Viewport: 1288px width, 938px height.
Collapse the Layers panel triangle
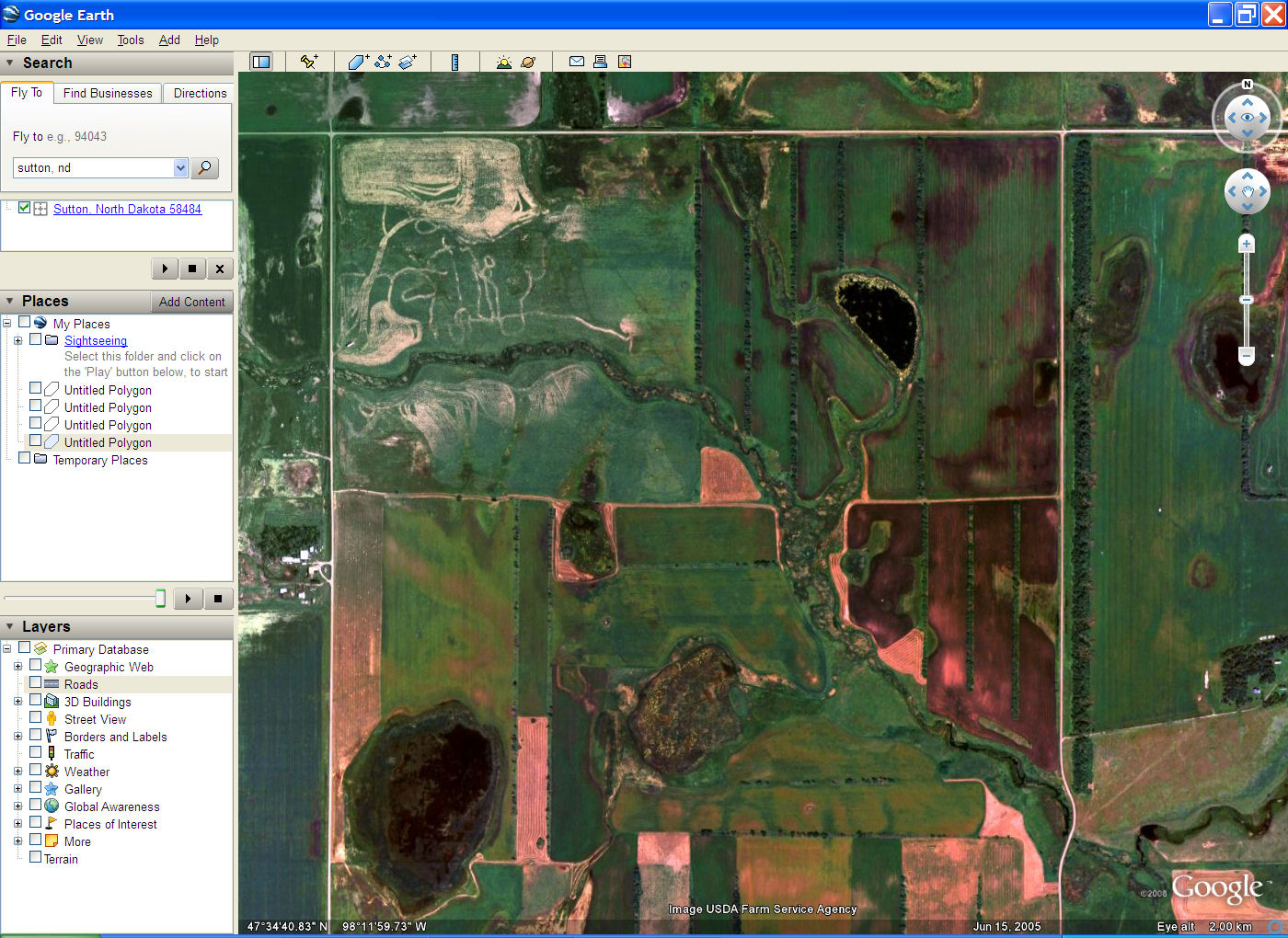tap(10, 626)
